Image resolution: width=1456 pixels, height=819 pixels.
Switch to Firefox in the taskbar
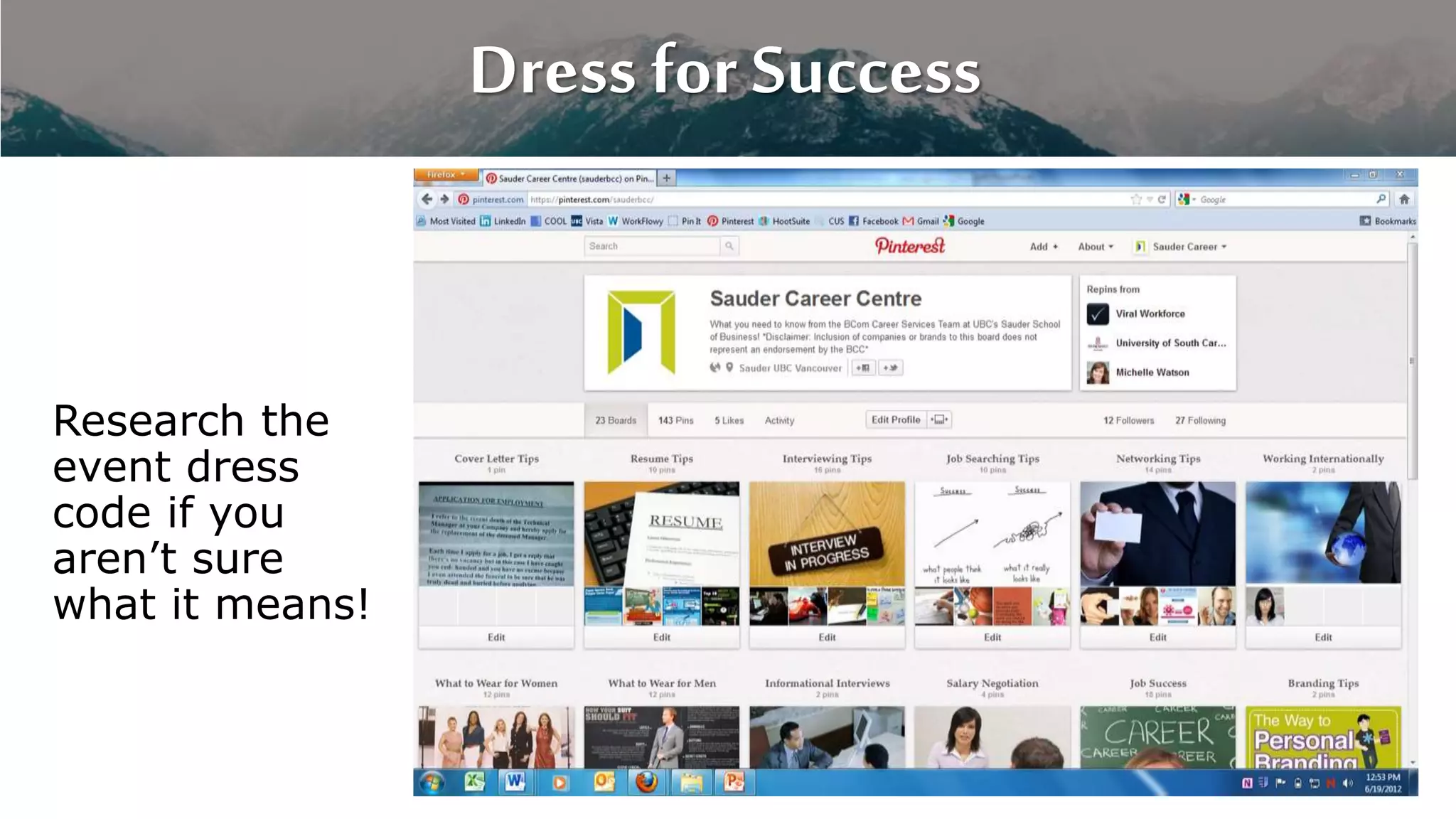(646, 782)
